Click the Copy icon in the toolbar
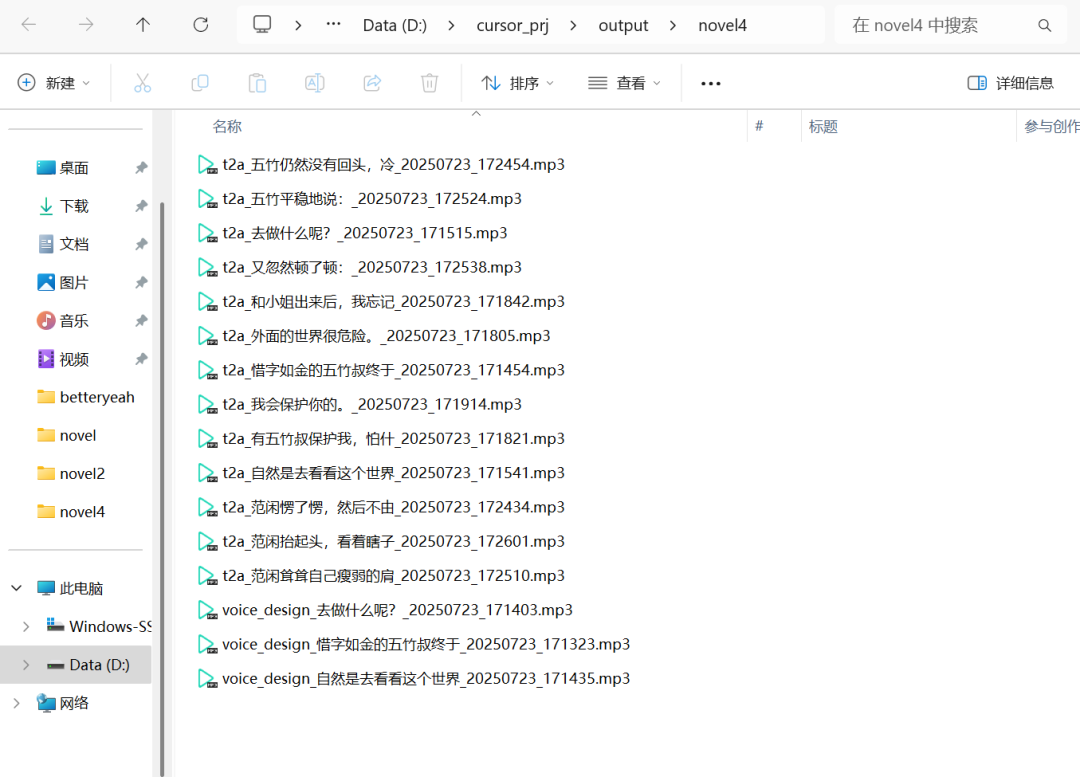The height and width of the screenshot is (777, 1080). (199, 83)
